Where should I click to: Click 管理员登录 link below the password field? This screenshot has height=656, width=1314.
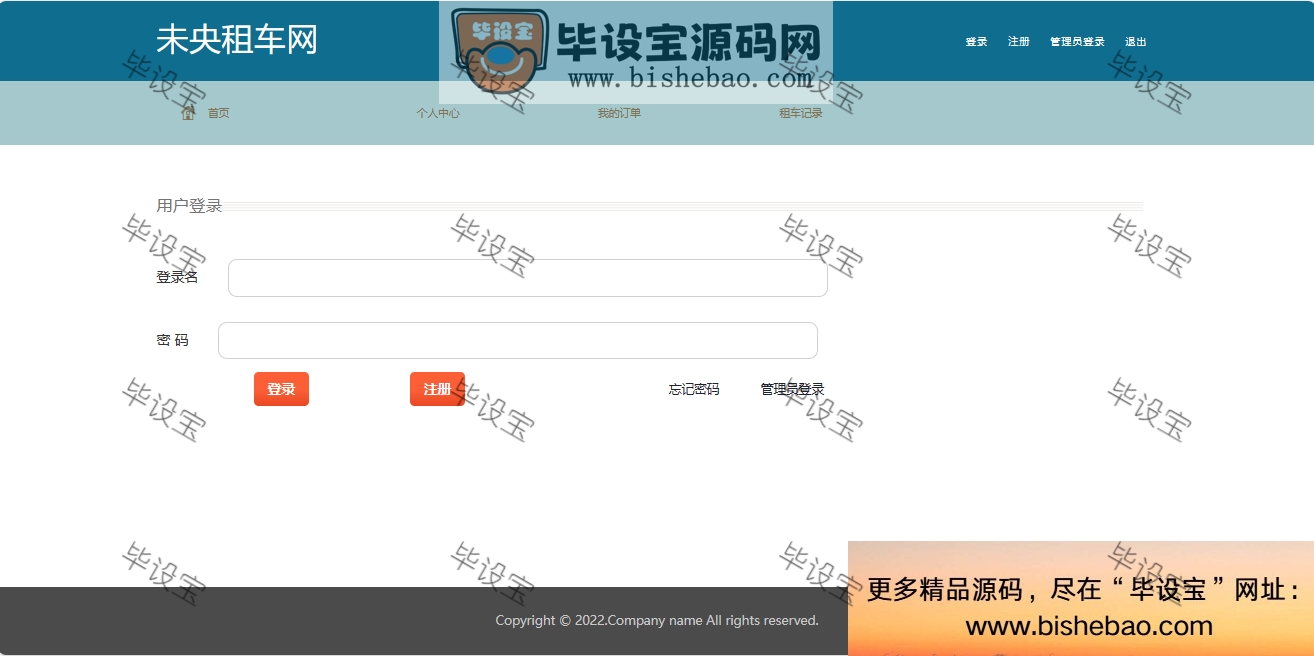[x=792, y=389]
